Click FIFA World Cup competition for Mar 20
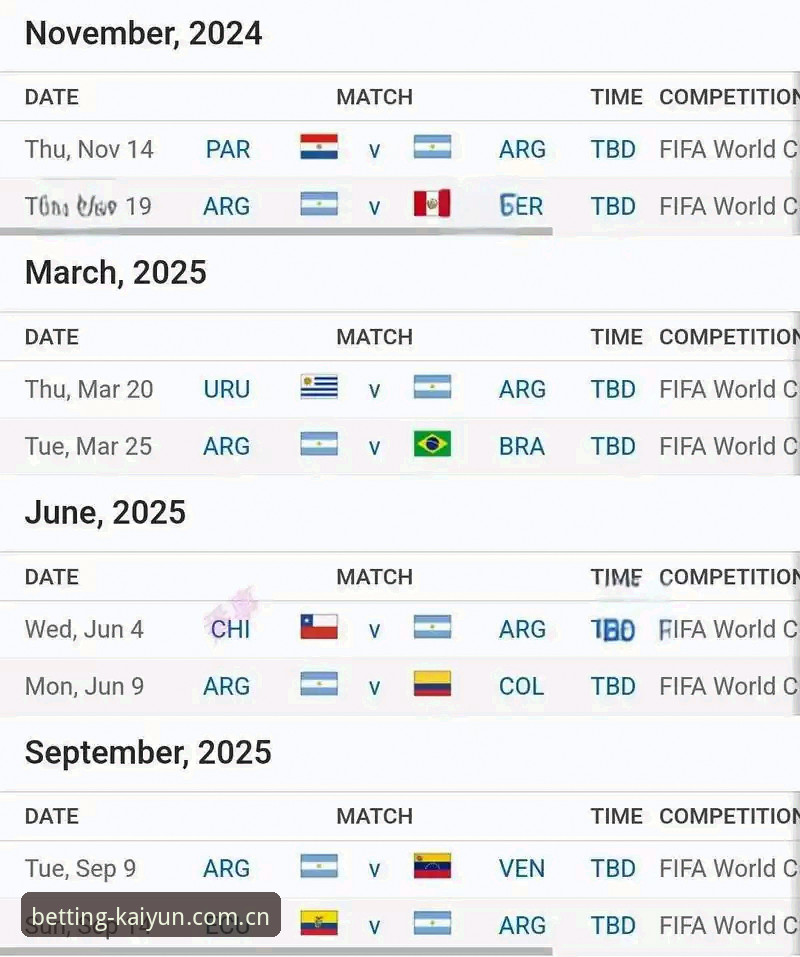The image size is (800, 957). point(729,389)
